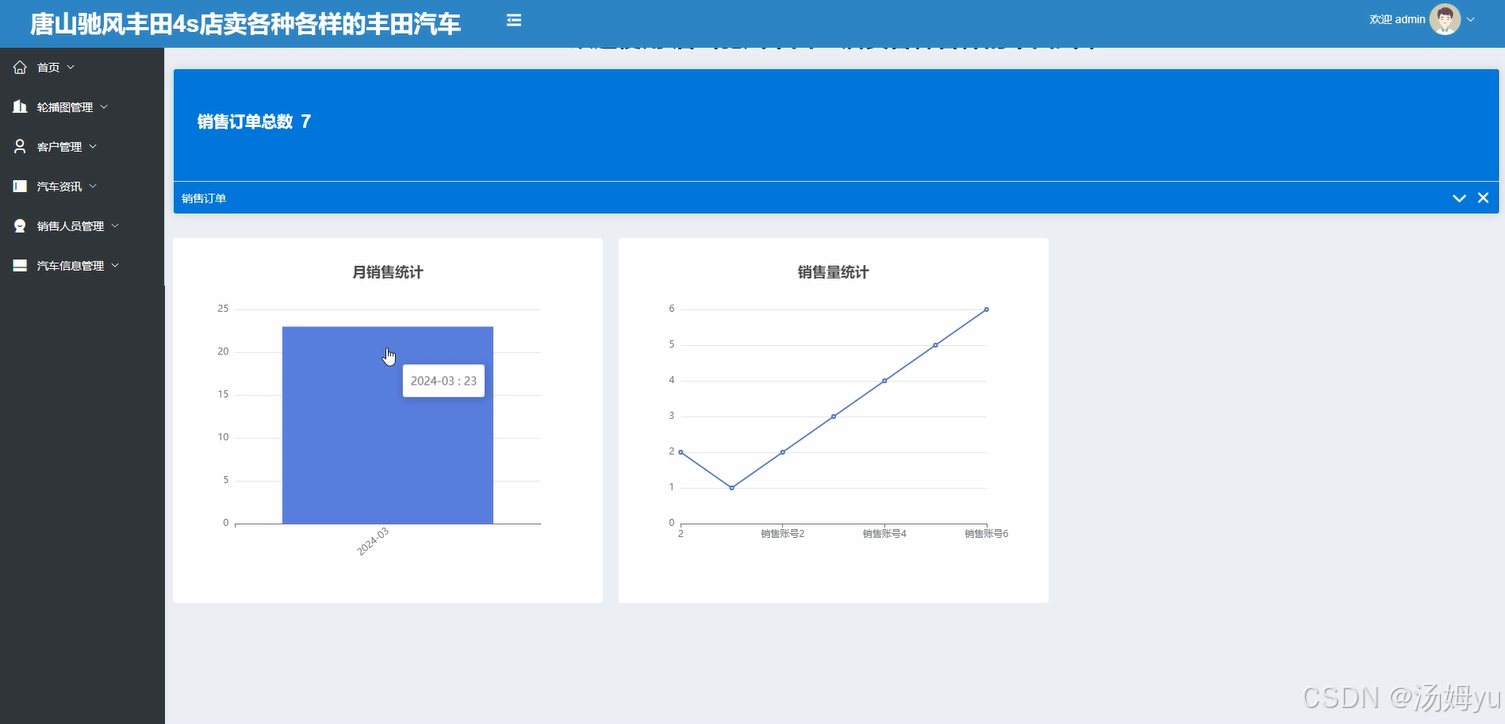Click the admin avatar picture

click(1445, 19)
